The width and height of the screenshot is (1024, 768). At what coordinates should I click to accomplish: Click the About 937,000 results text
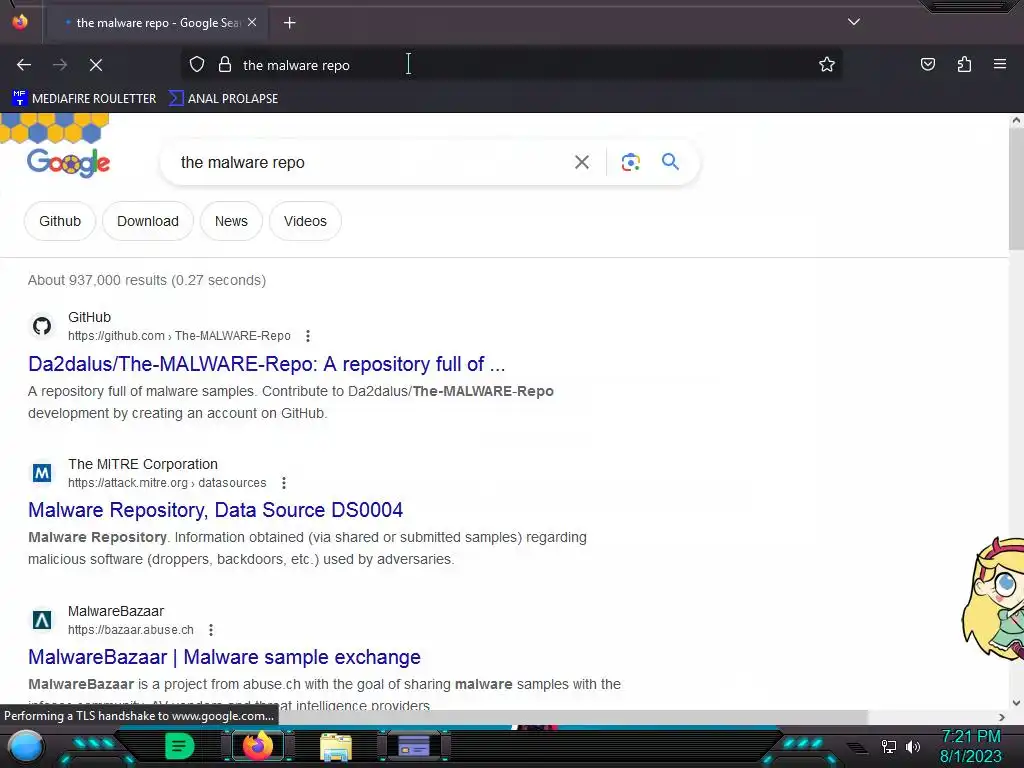click(x=147, y=280)
